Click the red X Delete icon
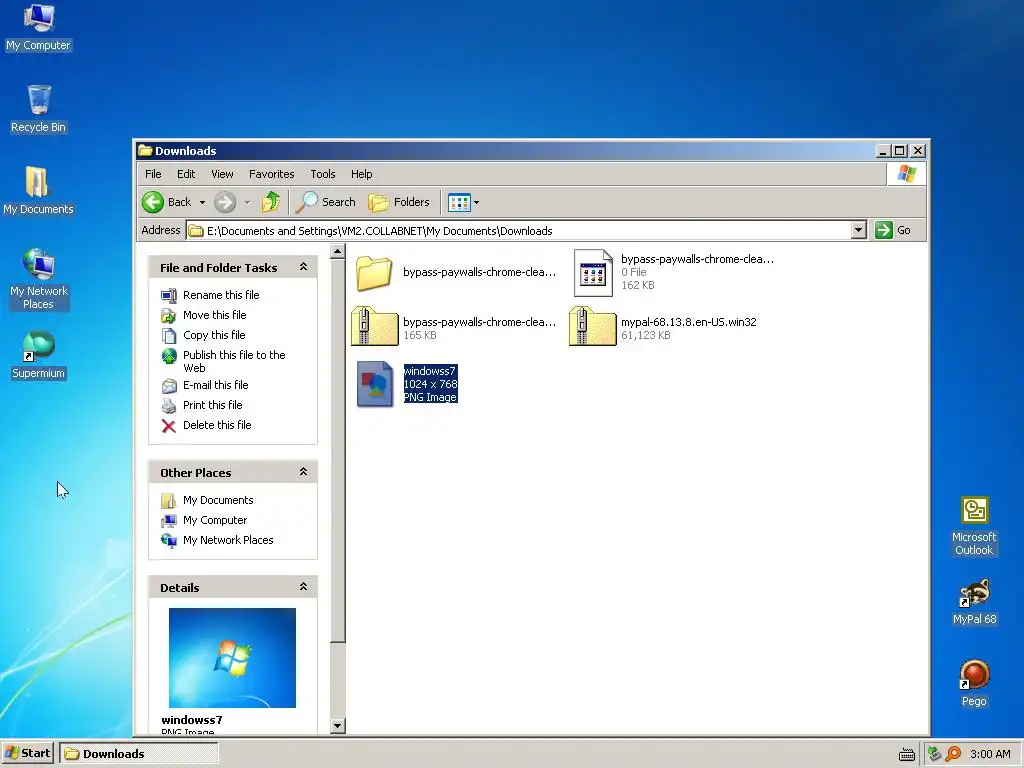 [168, 426]
